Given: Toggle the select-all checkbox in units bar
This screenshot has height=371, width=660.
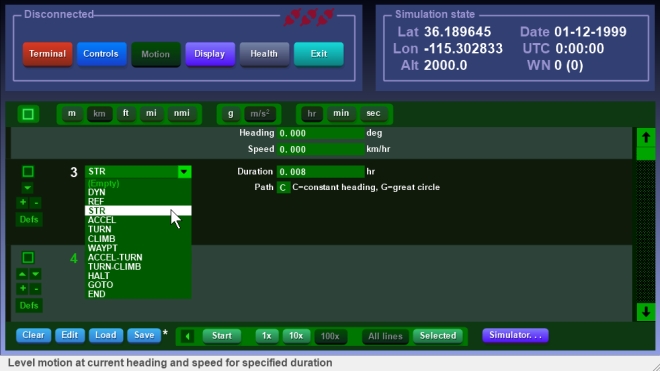Looking at the screenshot, I should pos(28,114).
